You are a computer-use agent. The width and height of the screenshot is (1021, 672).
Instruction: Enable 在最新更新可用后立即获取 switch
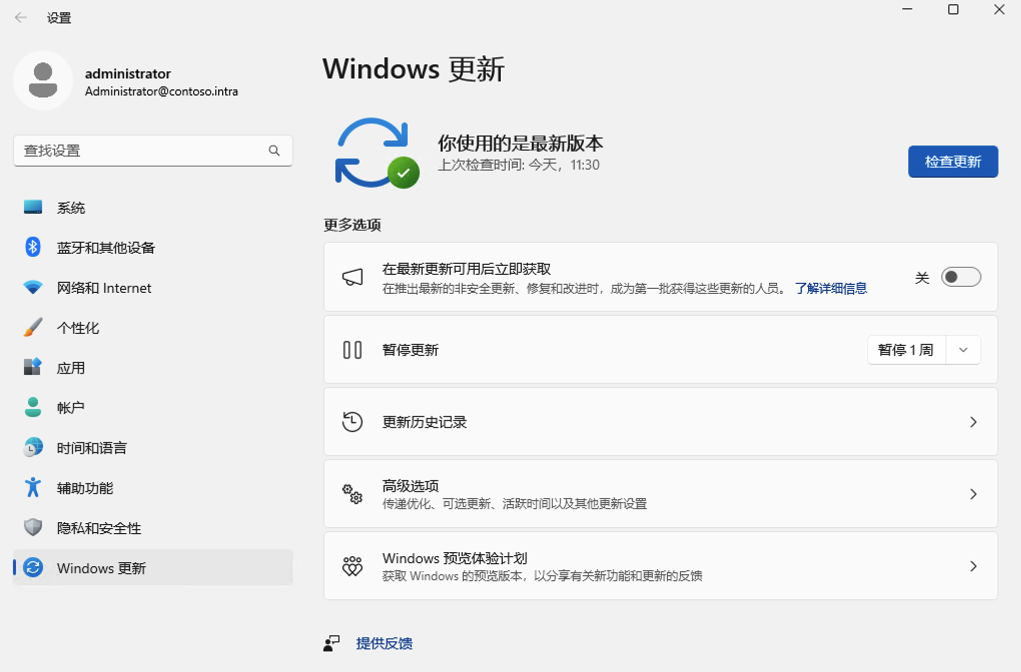tap(960, 277)
